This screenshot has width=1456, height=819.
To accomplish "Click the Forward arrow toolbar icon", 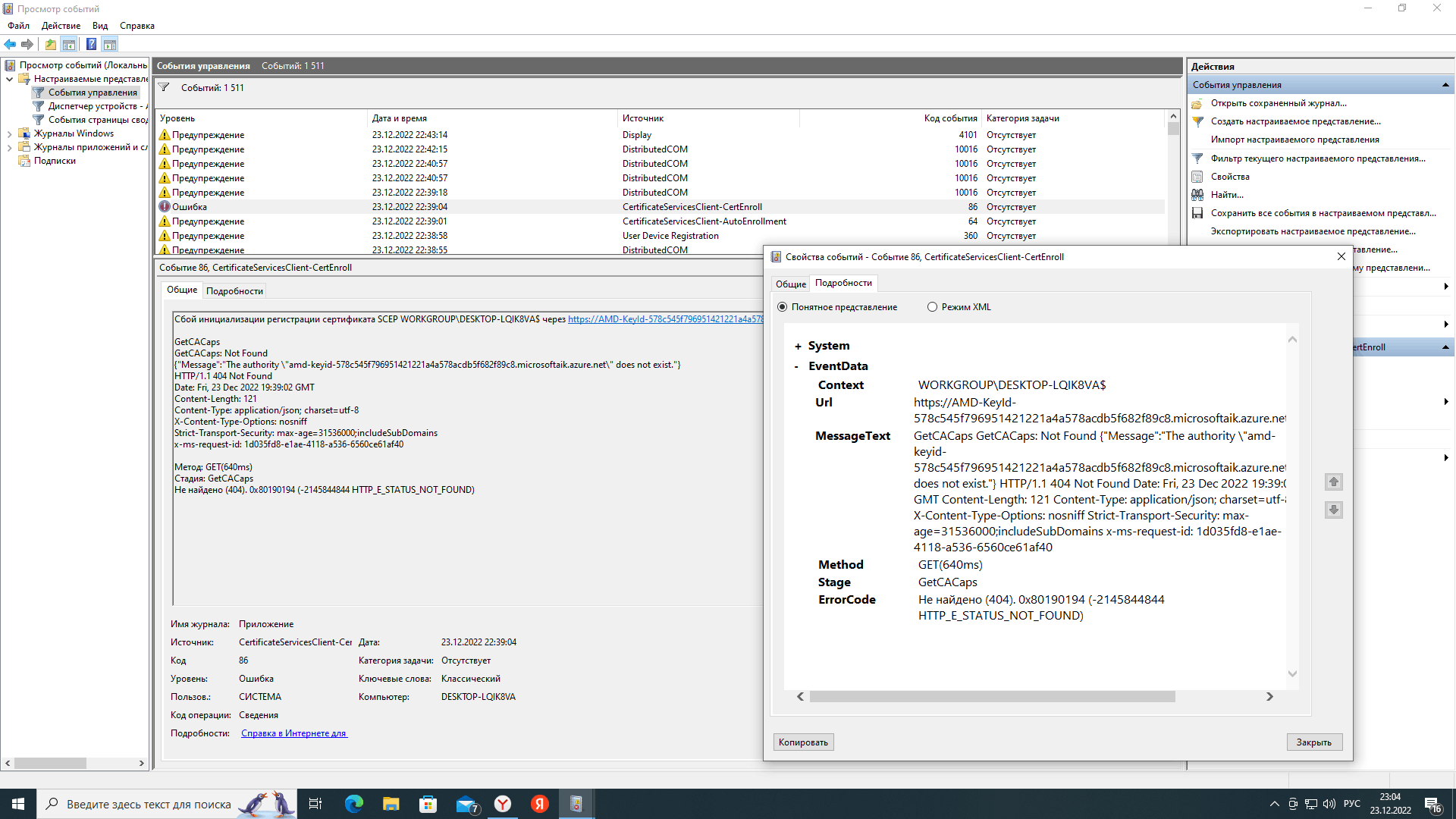I will tap(27, 44).
